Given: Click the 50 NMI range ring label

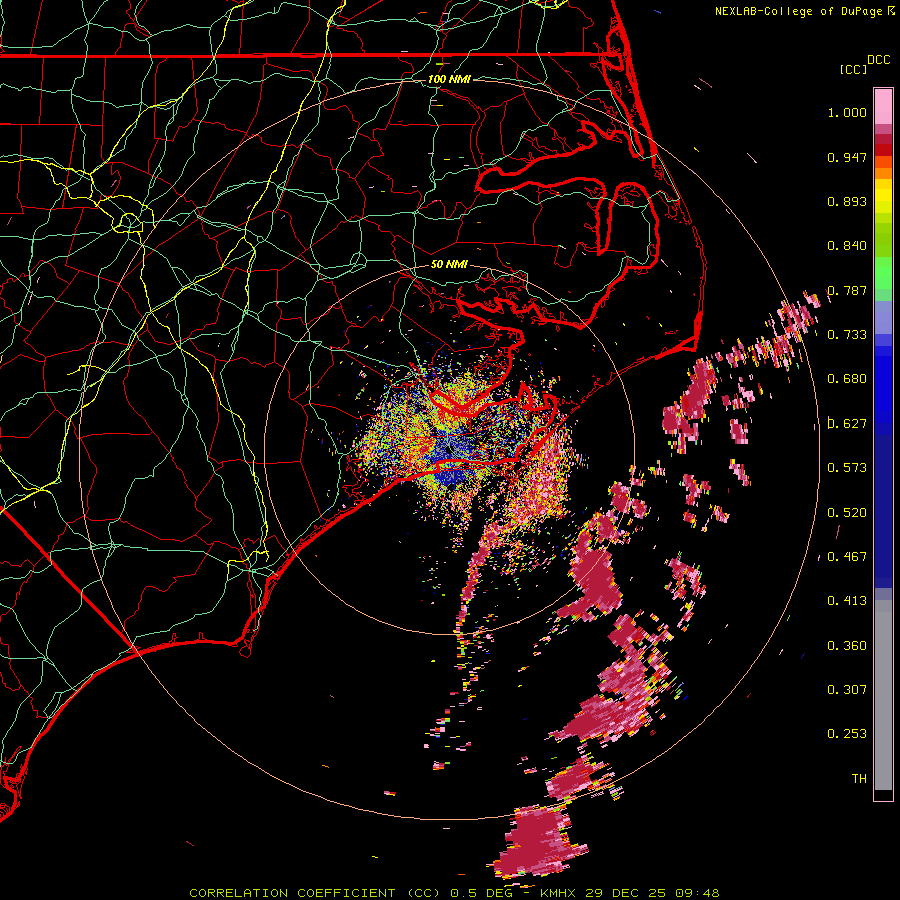Looking at the screenshot, I should point(449,265).
